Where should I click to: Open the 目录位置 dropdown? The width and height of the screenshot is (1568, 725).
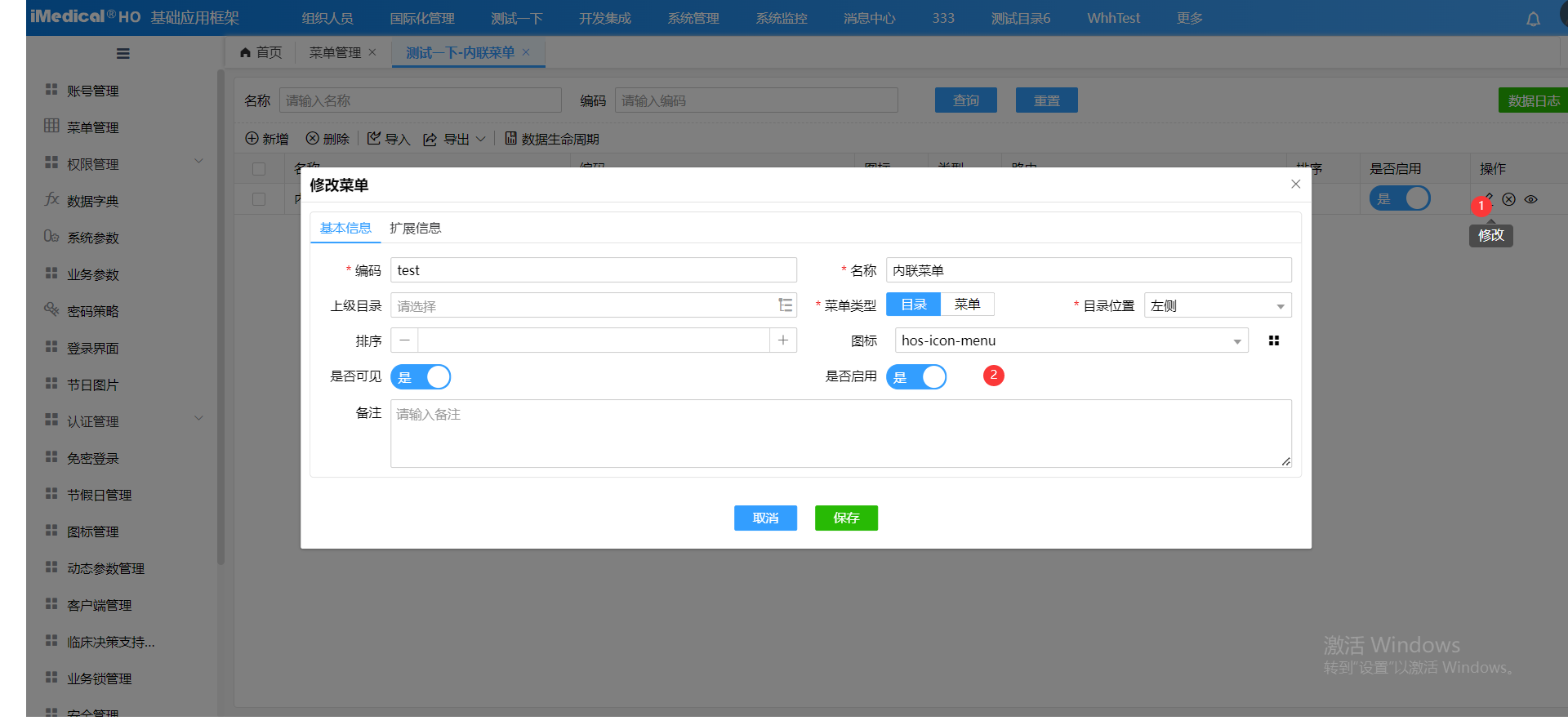(1217, 305)
